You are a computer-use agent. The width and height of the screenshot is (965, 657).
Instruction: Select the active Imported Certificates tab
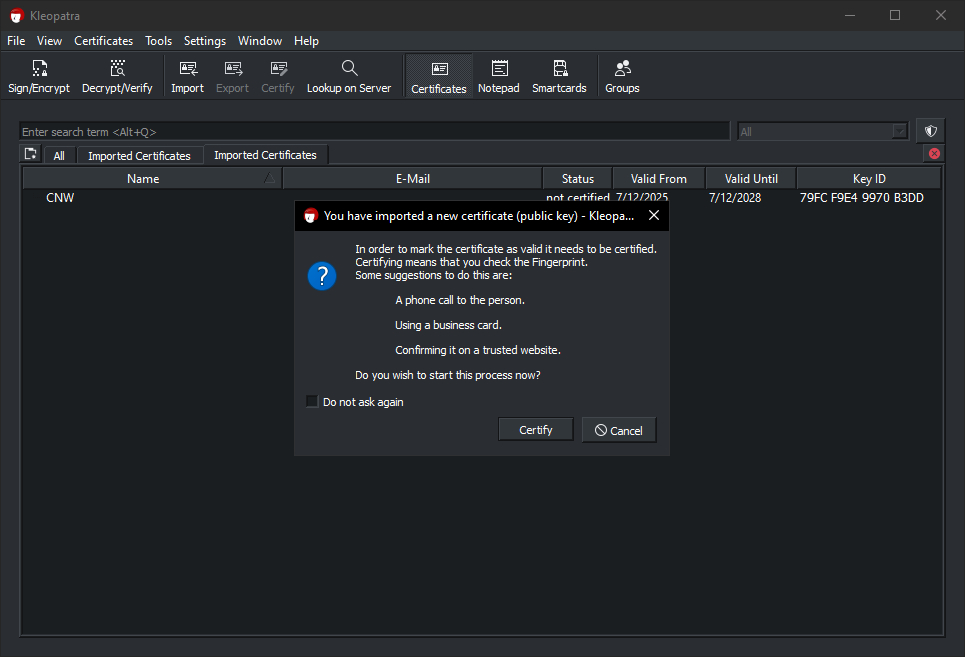(265, 155)
